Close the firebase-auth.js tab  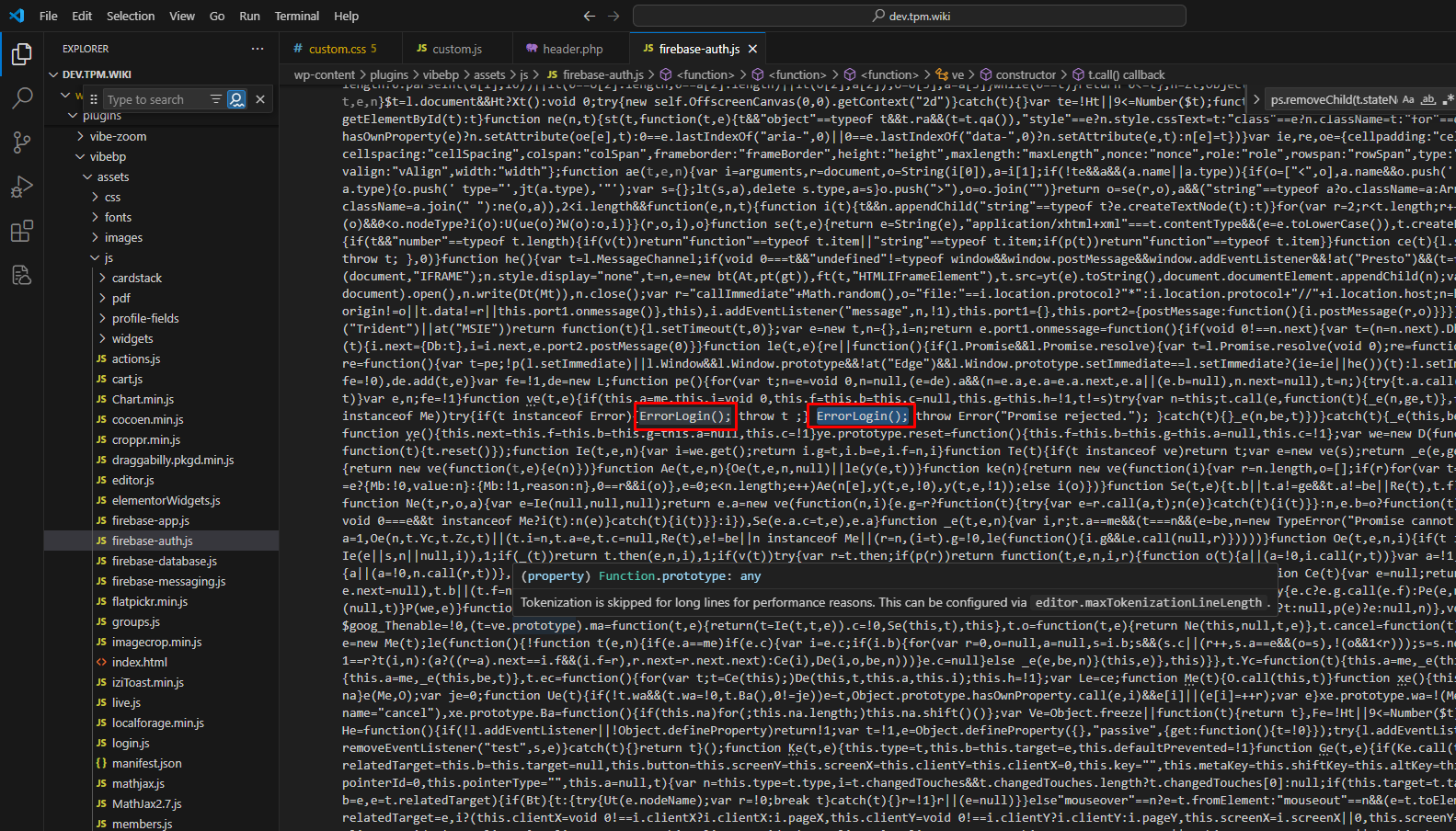pyautogui.click(x=753, y=49)
